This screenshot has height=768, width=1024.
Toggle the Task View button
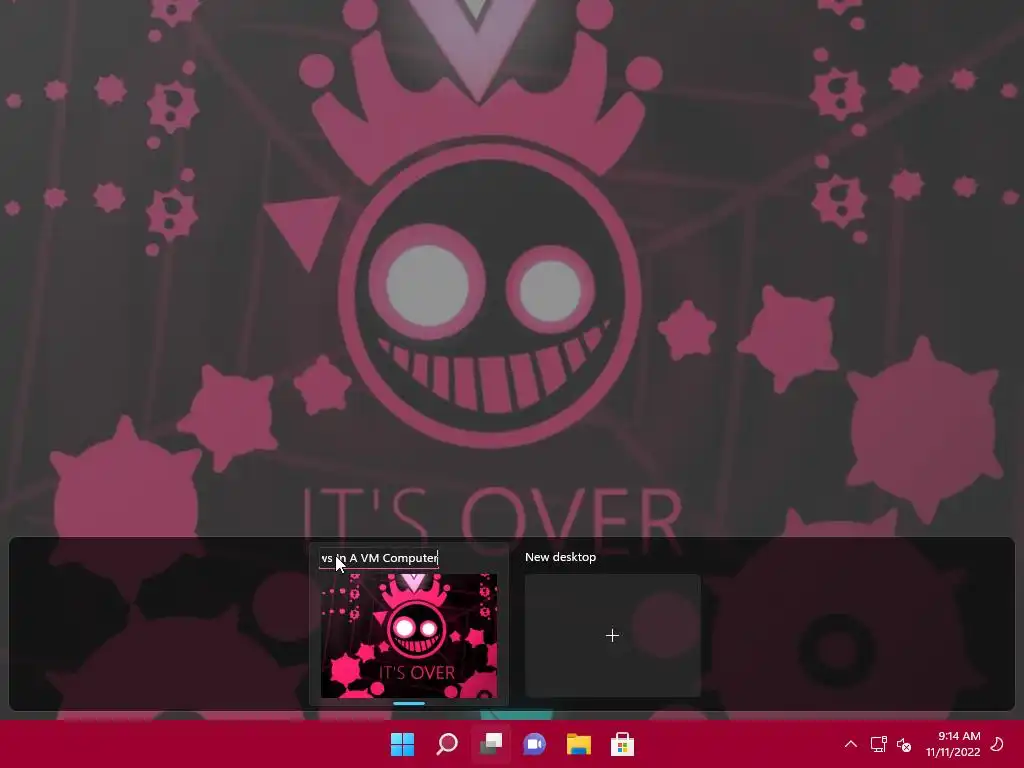(x=490, y=744)
